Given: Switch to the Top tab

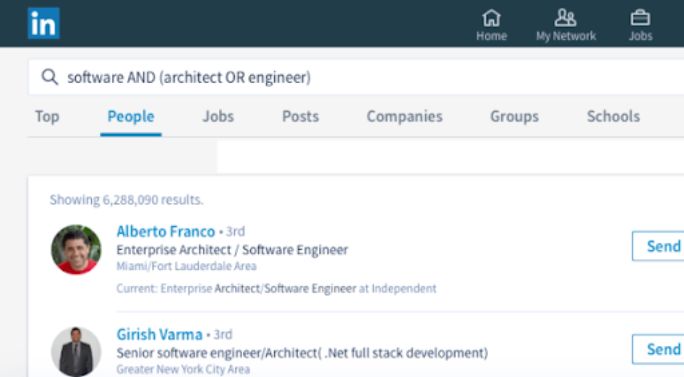Looking at the screenshot, I should click(x=47, y=117).
